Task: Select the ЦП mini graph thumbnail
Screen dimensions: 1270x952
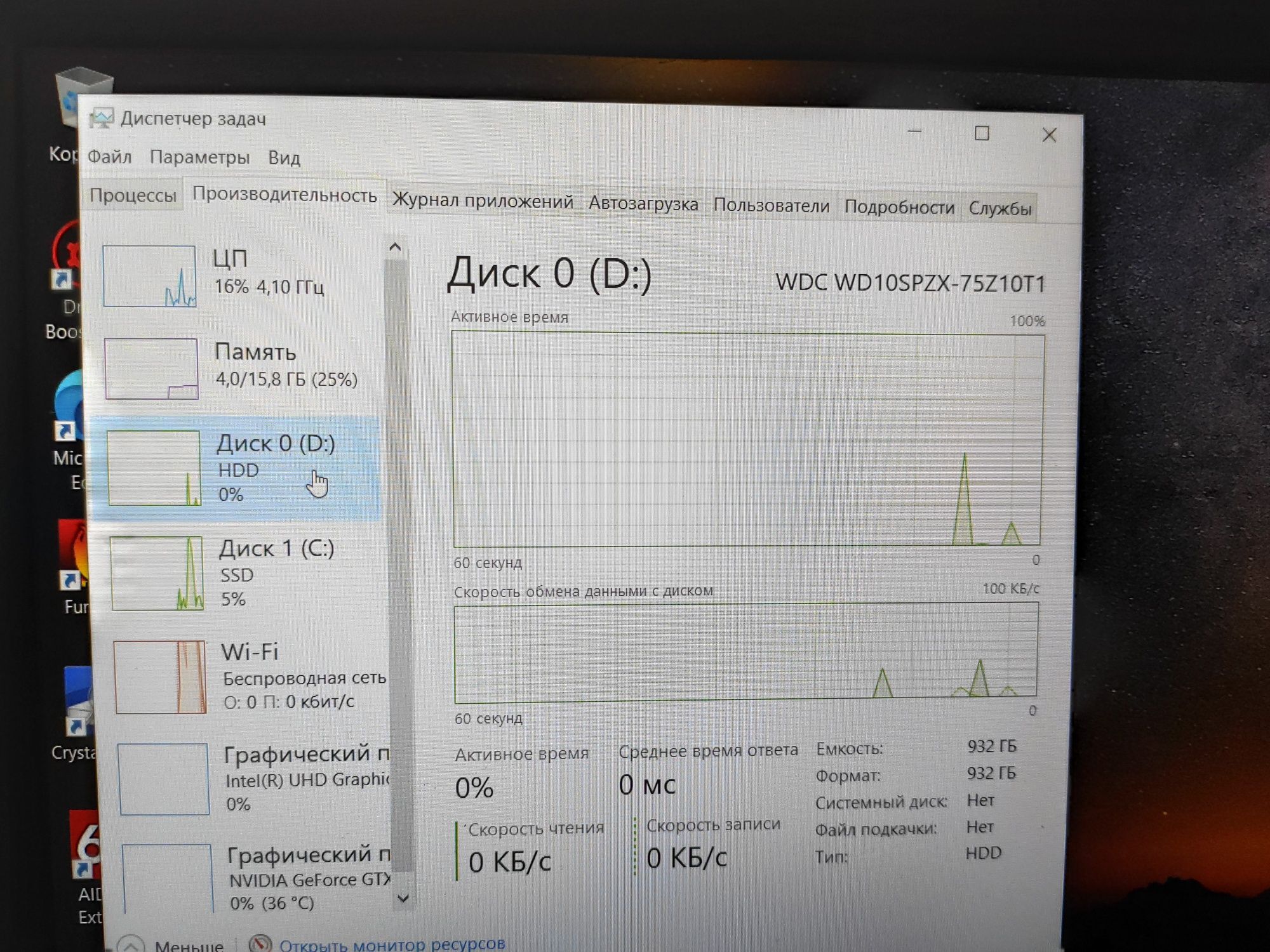Action: point(150,276)
